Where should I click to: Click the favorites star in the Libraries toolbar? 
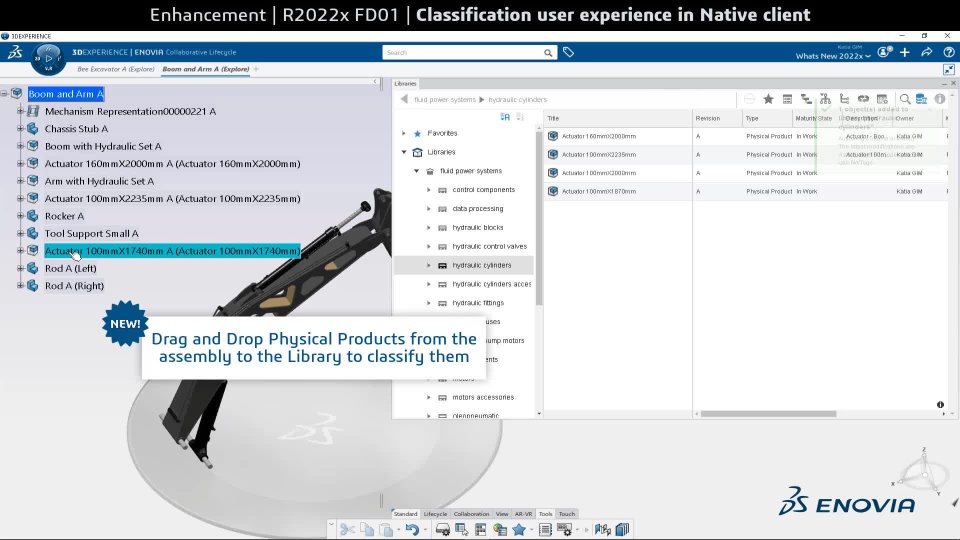768,99
